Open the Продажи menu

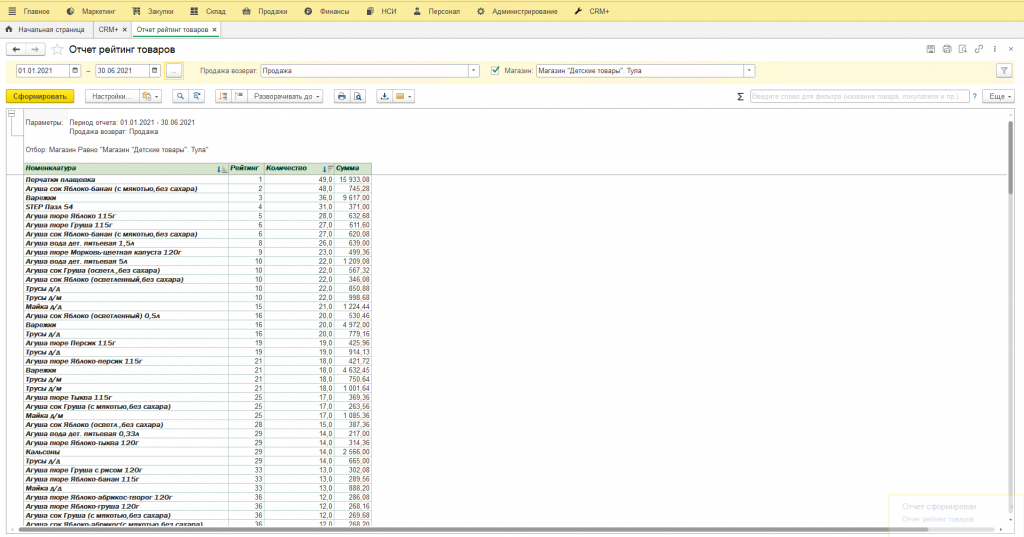(x=264, y=11)
